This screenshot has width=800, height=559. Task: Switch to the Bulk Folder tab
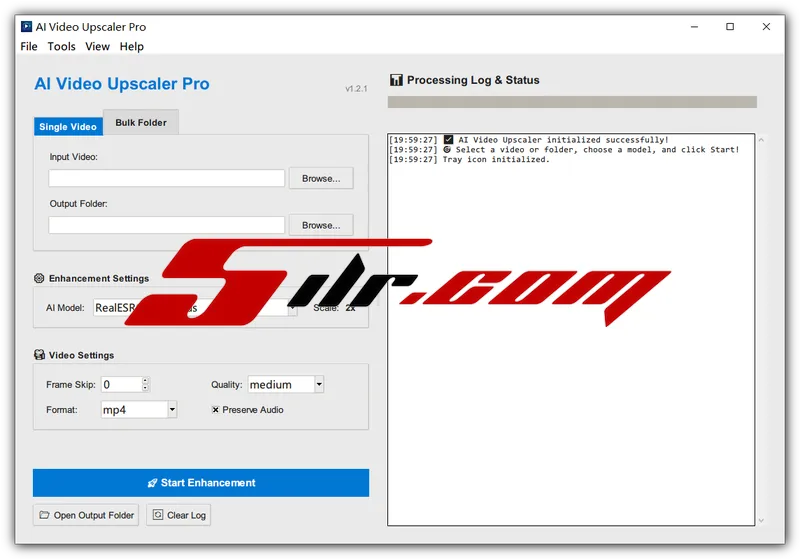point(140,123)
